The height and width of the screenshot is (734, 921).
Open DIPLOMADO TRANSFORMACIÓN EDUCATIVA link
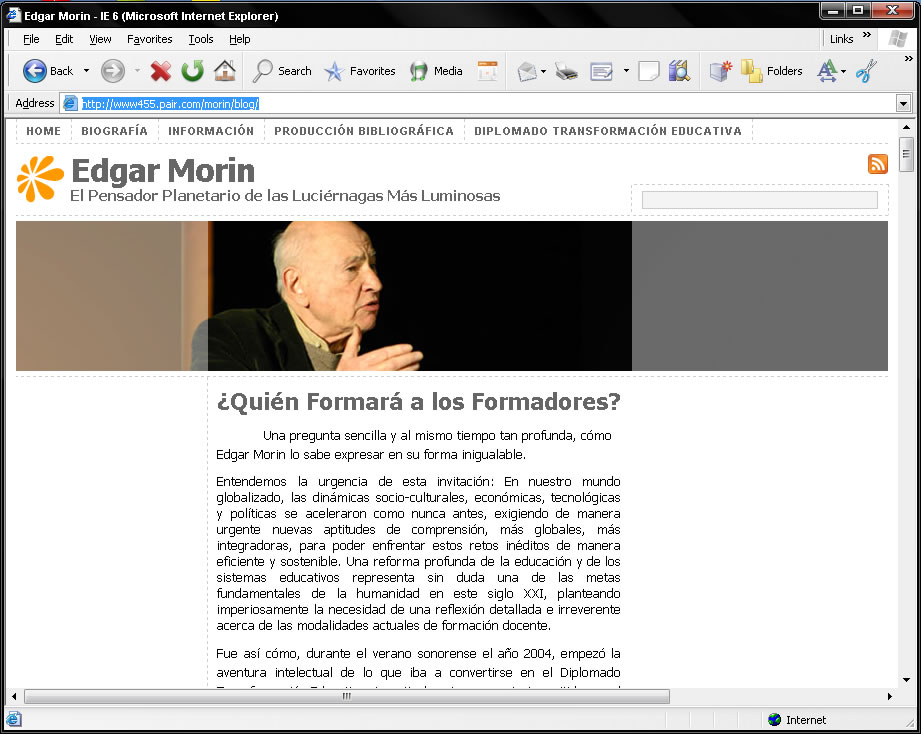point(608,131)
